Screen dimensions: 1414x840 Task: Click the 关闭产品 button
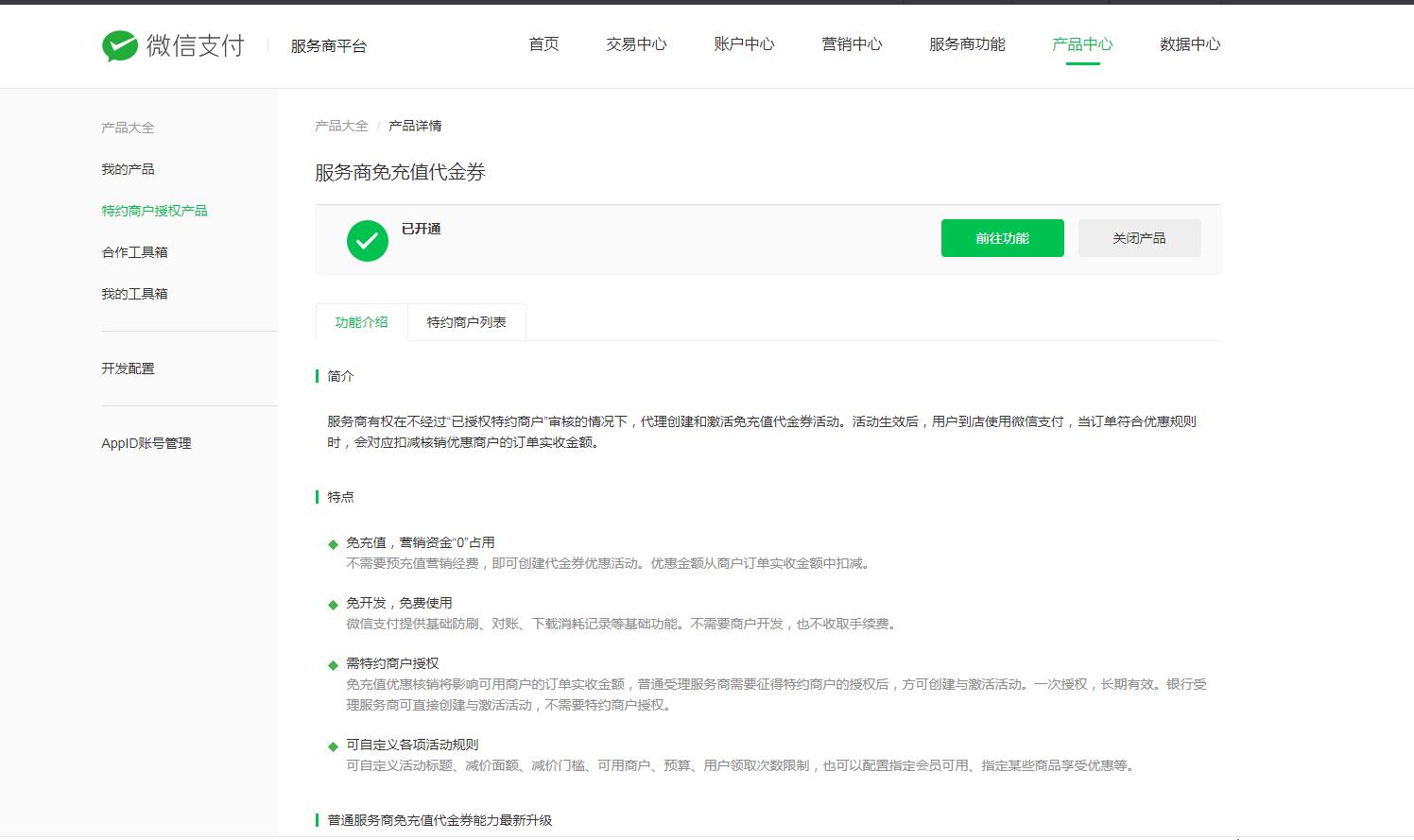[1139, 238]
